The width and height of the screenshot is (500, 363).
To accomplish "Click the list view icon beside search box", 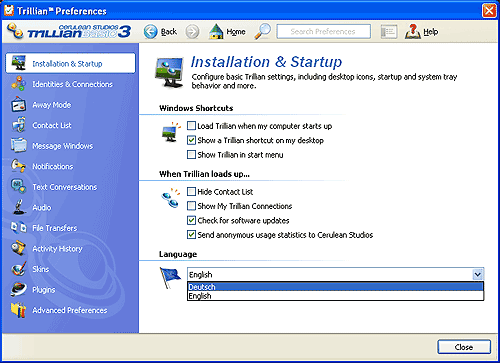I will [x=389, y=32].
